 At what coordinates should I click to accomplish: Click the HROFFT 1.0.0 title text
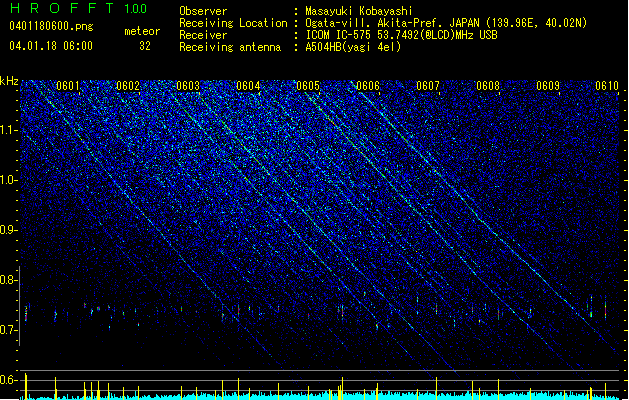tap(78, 8)
